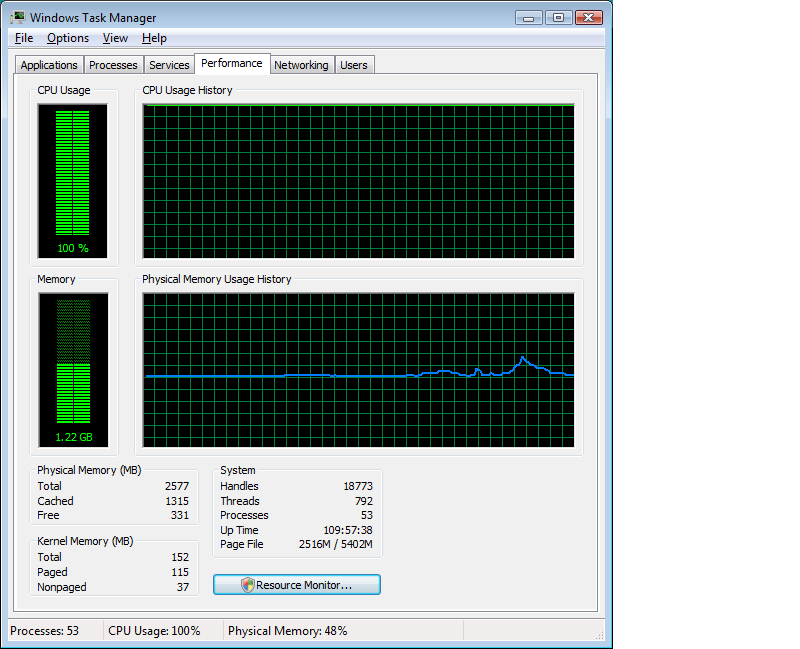Switch to the Processes tab

coord(113,65)
